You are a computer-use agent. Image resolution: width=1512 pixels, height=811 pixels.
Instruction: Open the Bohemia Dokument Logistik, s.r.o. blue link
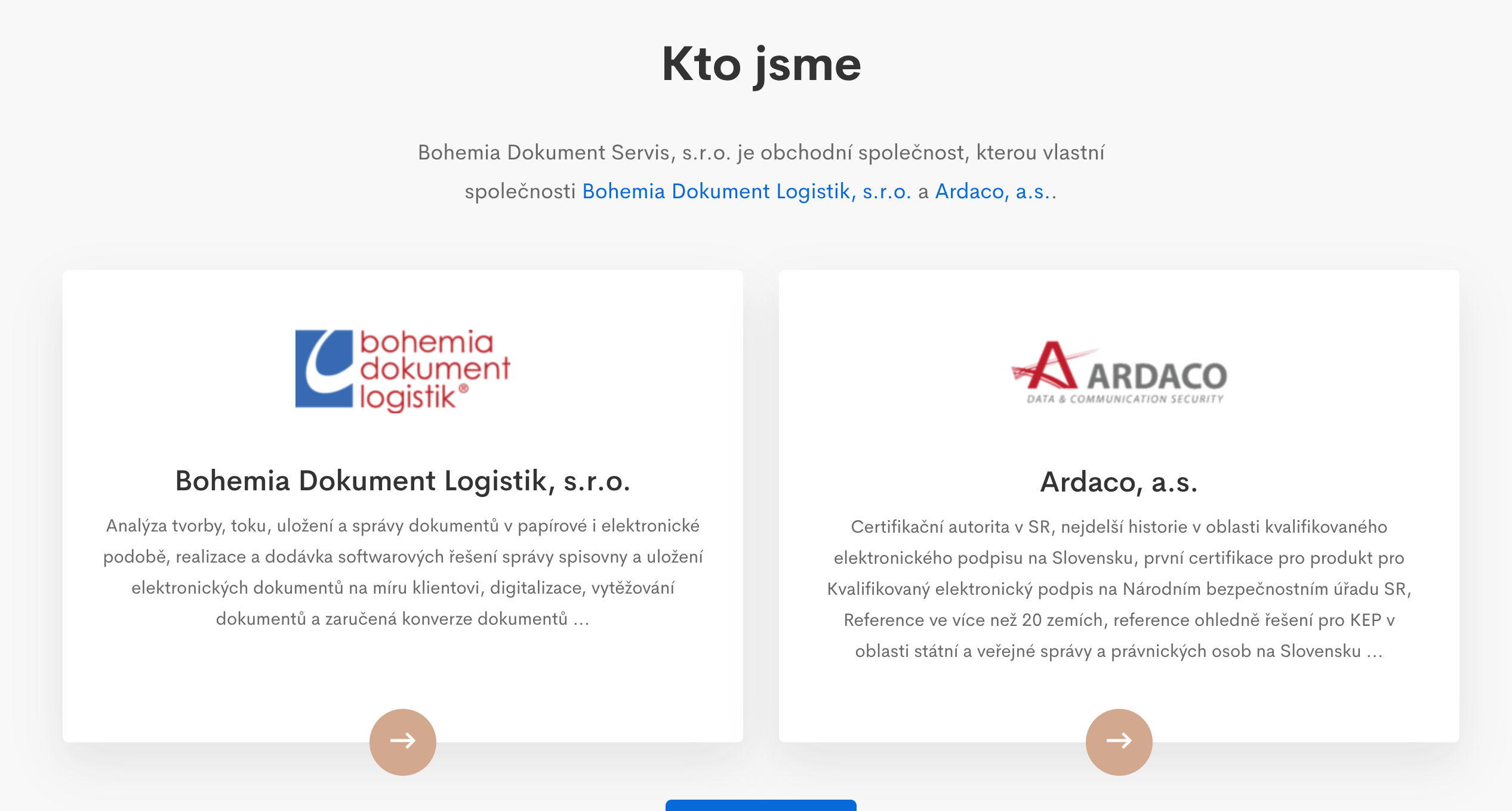point(746,191)
